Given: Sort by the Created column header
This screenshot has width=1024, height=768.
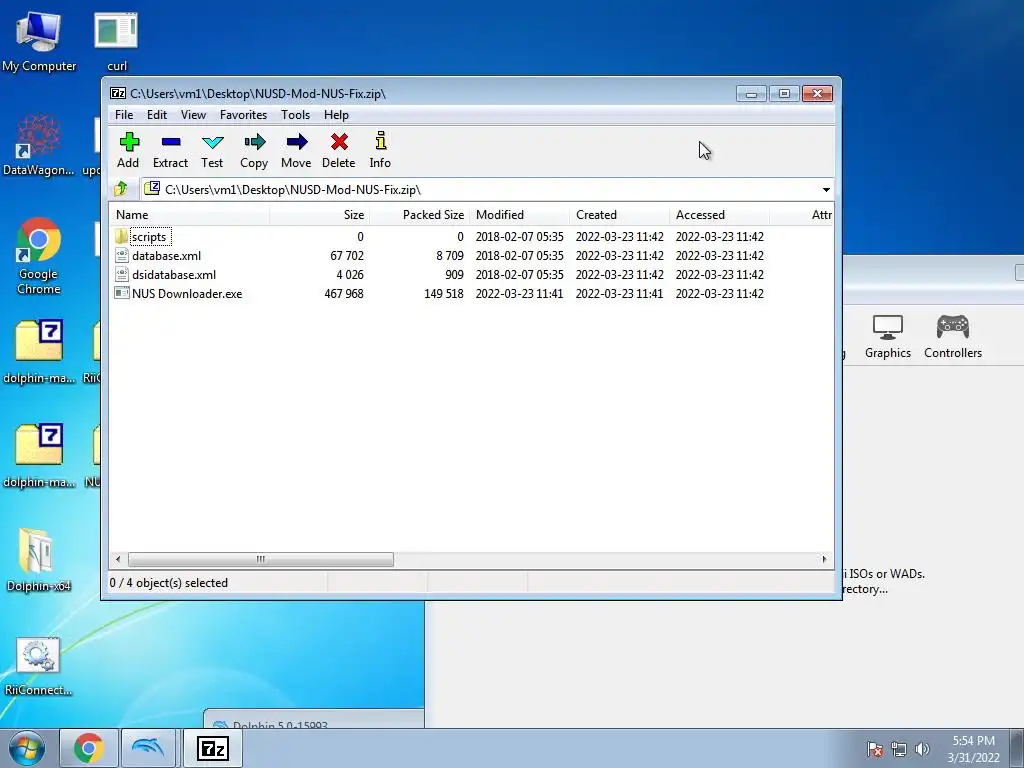Looking at the screenshot, I should pyautogui.click(x=619, y=214).
